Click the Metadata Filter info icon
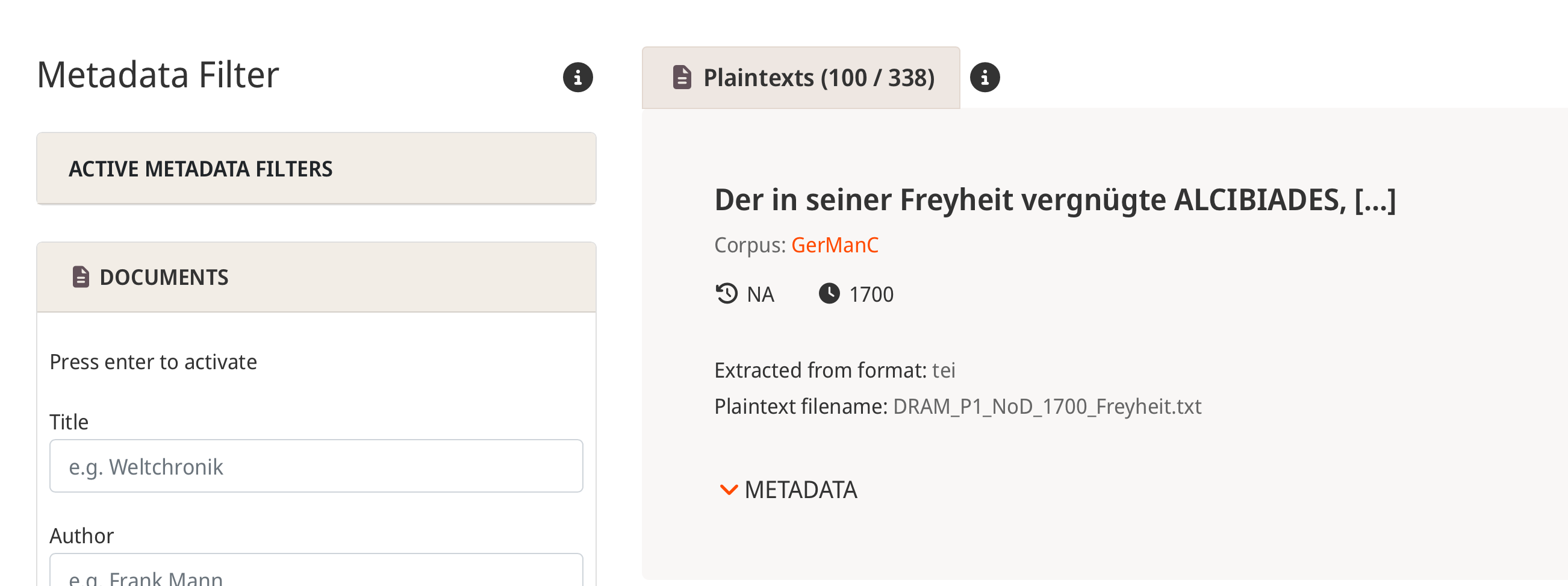 pos(577,77)
